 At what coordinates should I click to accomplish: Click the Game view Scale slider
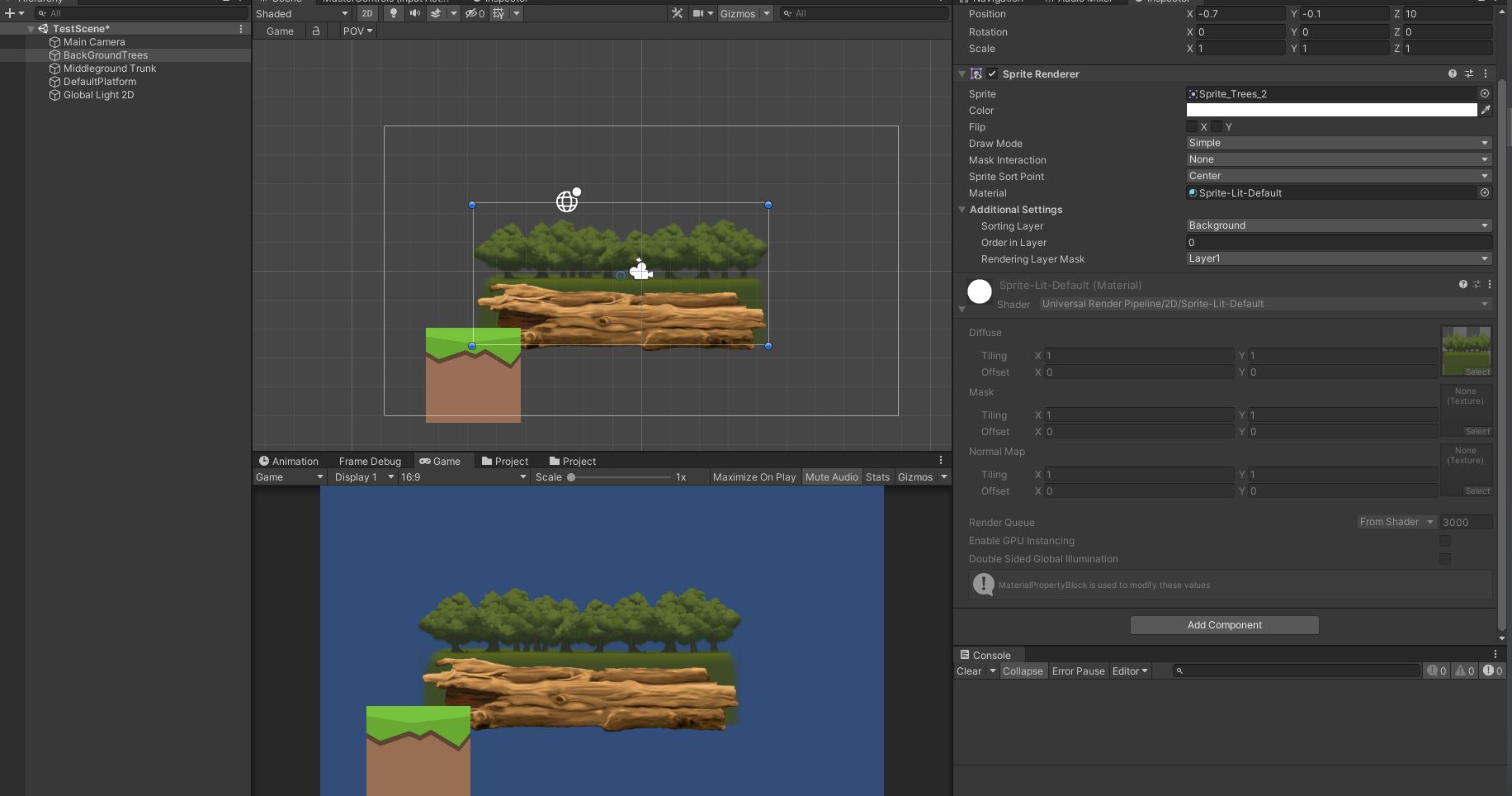(620, 476)
